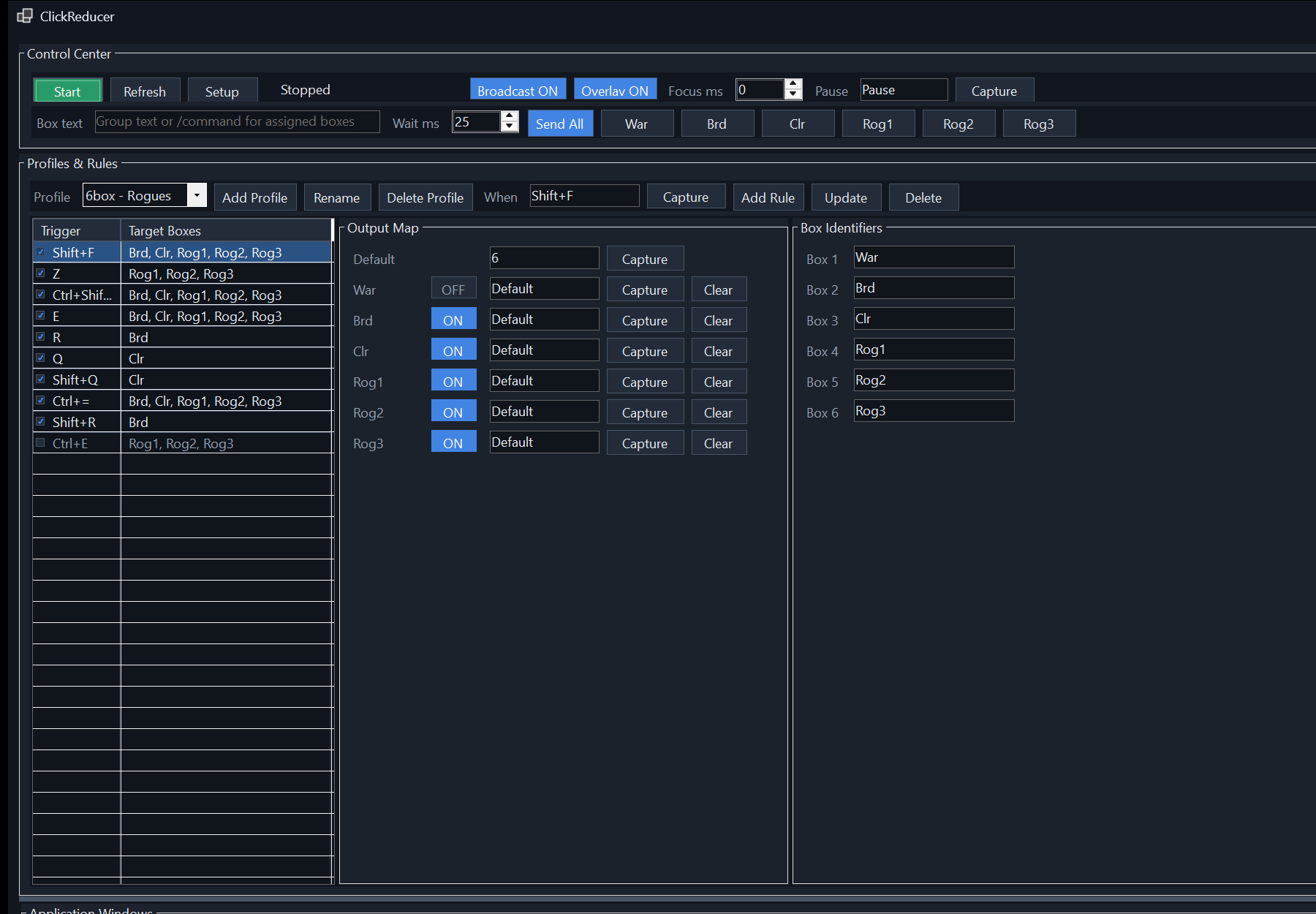The image size is (1316, 914).
Task: Click Capture next to the When field
Action: 686,197
